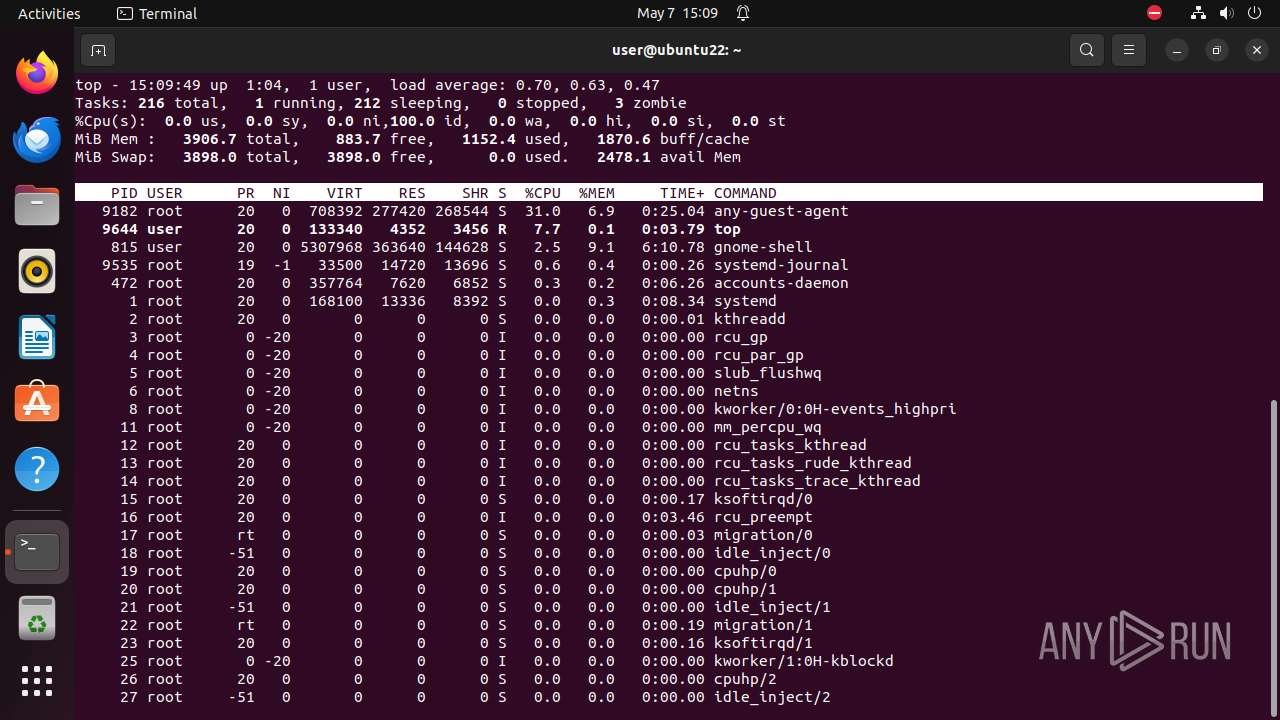Screen dimensions: 1280x720
Task: Click the idle_inject/1 process name
Action: tap(772, 607)
